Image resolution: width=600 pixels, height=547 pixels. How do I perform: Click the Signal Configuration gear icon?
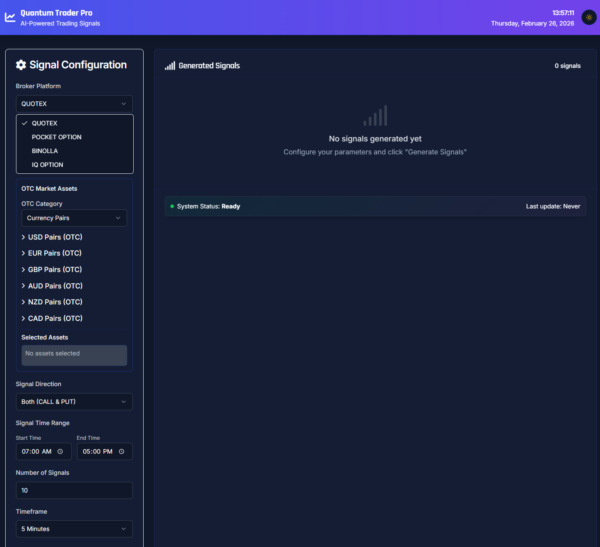21,65
